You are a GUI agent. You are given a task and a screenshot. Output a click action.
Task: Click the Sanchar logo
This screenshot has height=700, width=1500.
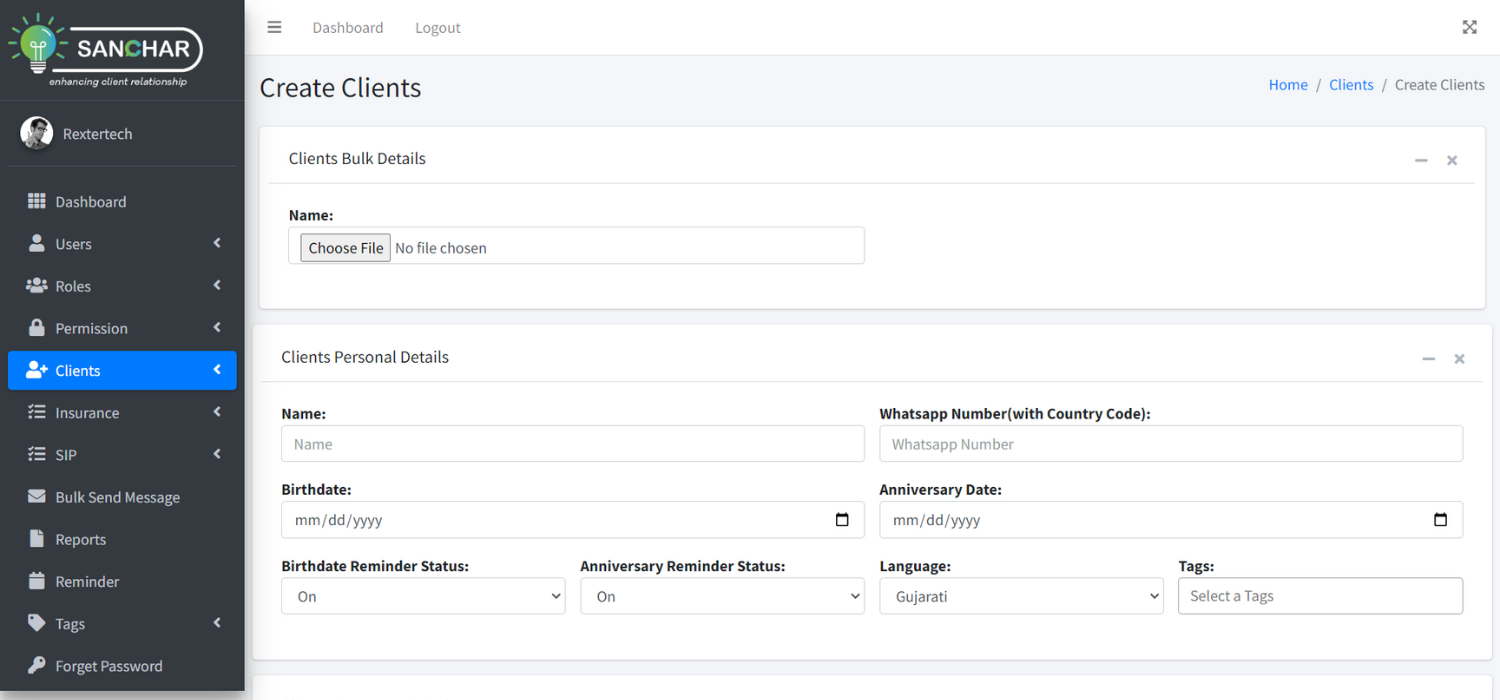tap(106, 50)
